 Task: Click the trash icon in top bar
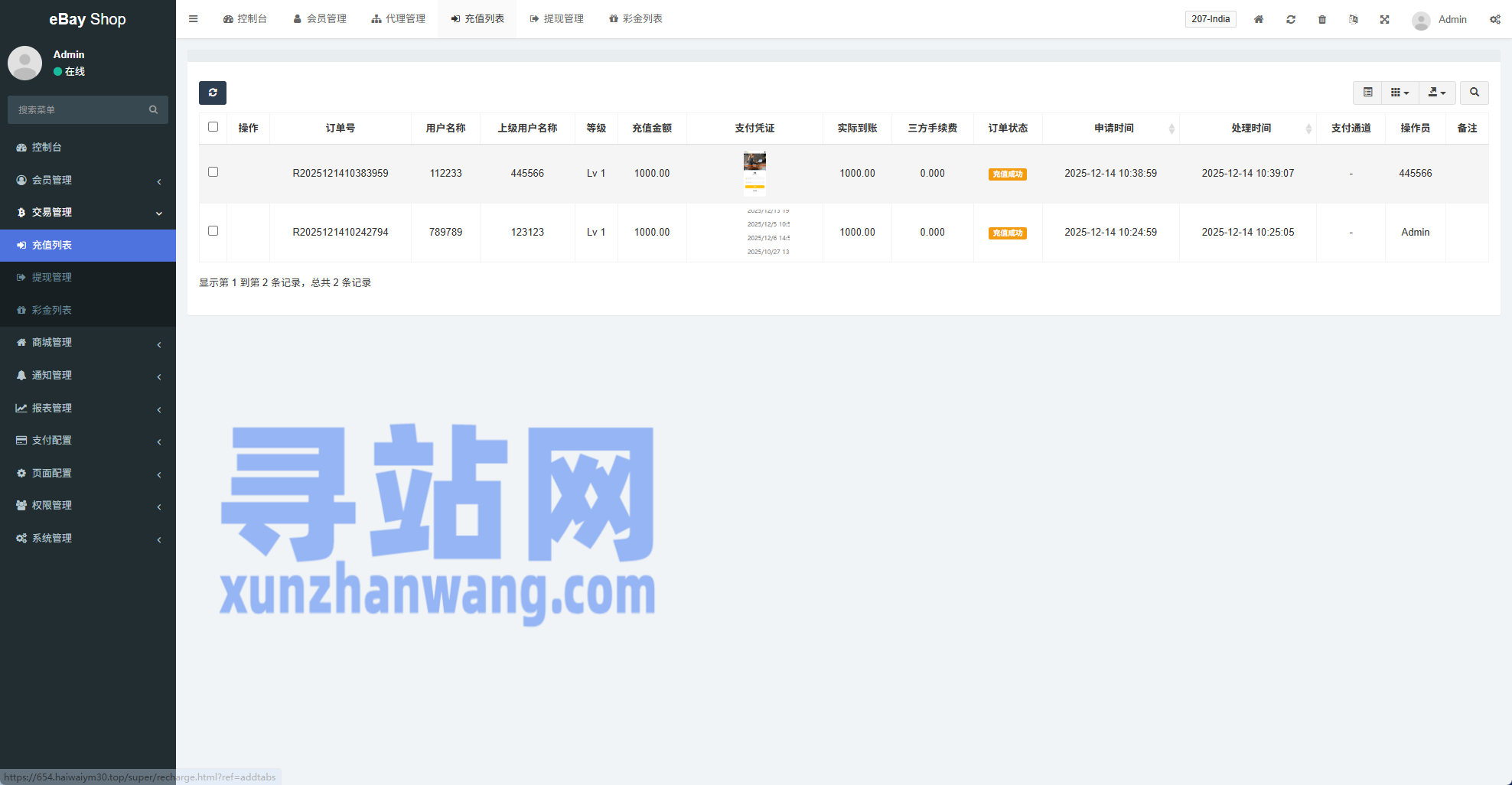point(1322,19)
